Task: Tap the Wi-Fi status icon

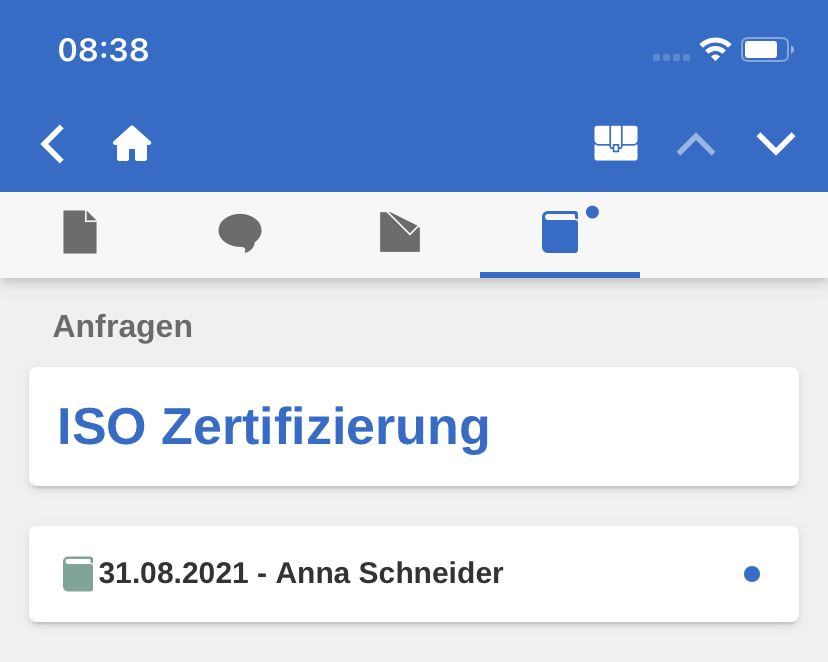Action: click(715, 49)
